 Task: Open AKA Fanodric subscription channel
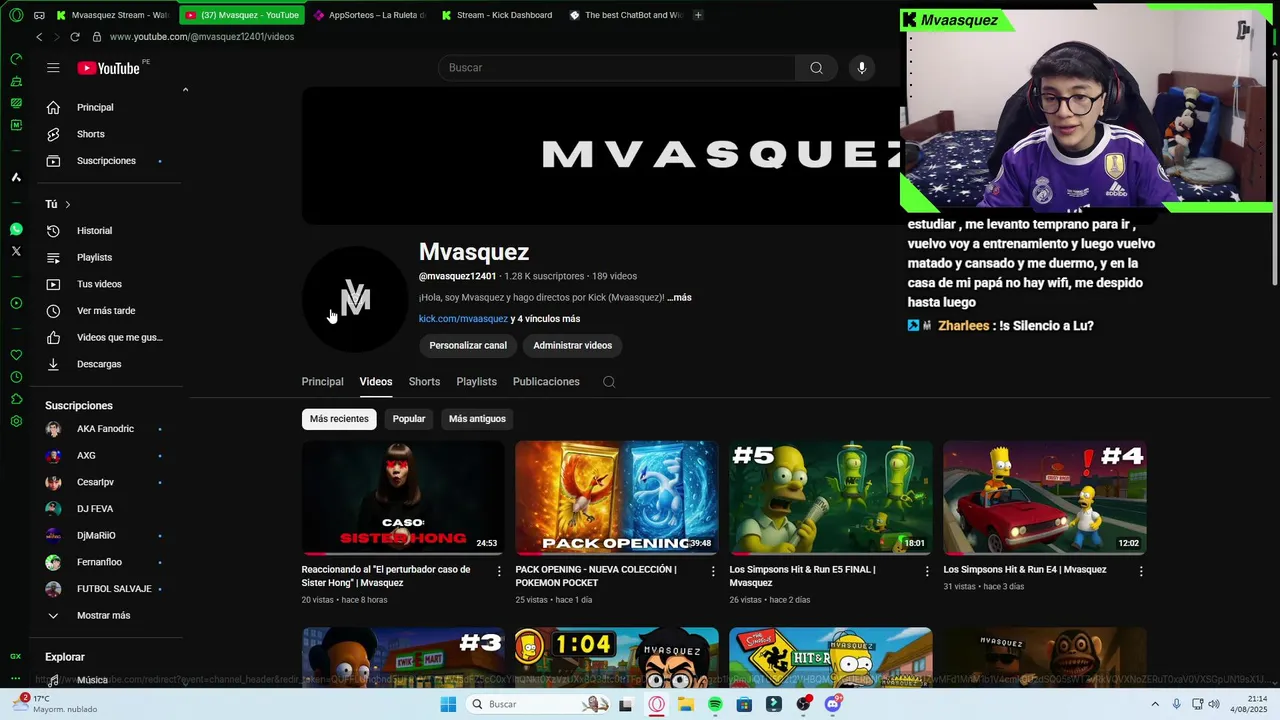[x=107, y=429]
